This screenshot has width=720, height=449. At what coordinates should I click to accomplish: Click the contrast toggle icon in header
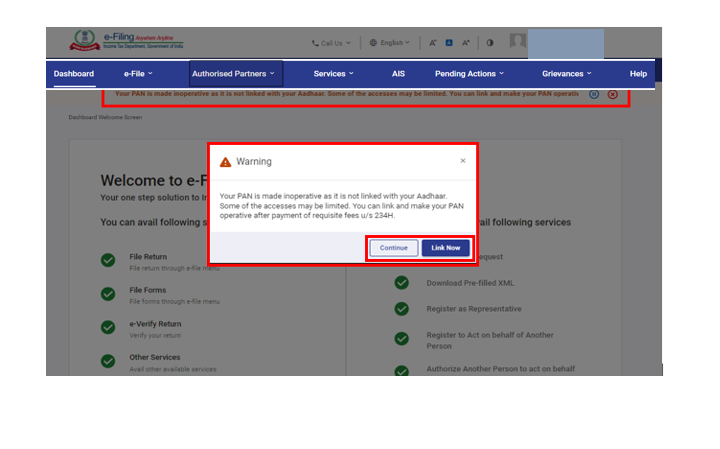pos(490,43)
